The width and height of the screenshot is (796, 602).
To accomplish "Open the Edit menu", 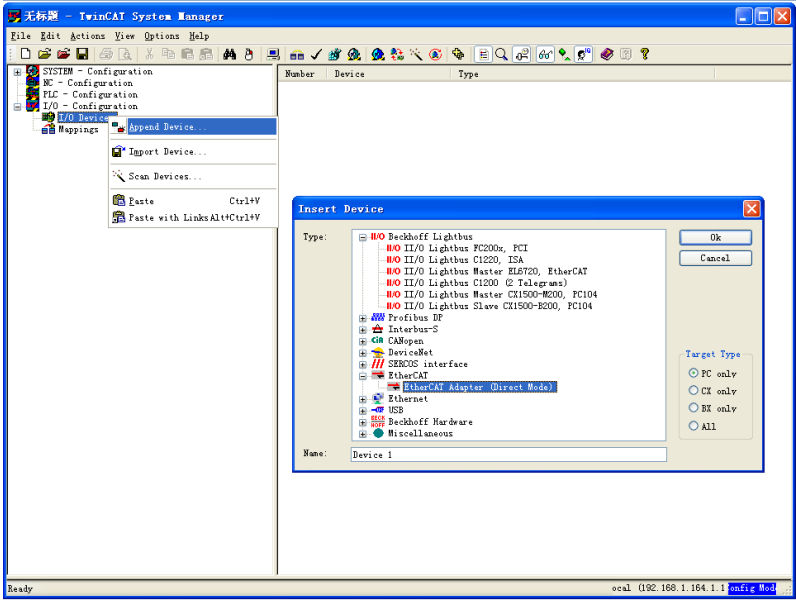I will click(x=50, y=36).
